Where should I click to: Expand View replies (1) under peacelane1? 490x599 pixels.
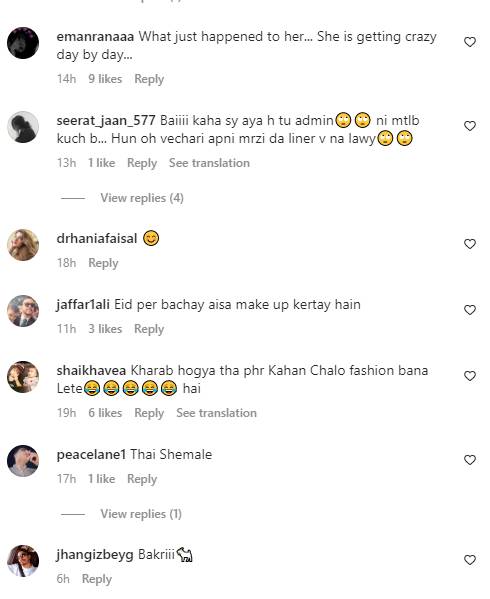(x=141, y=514)
